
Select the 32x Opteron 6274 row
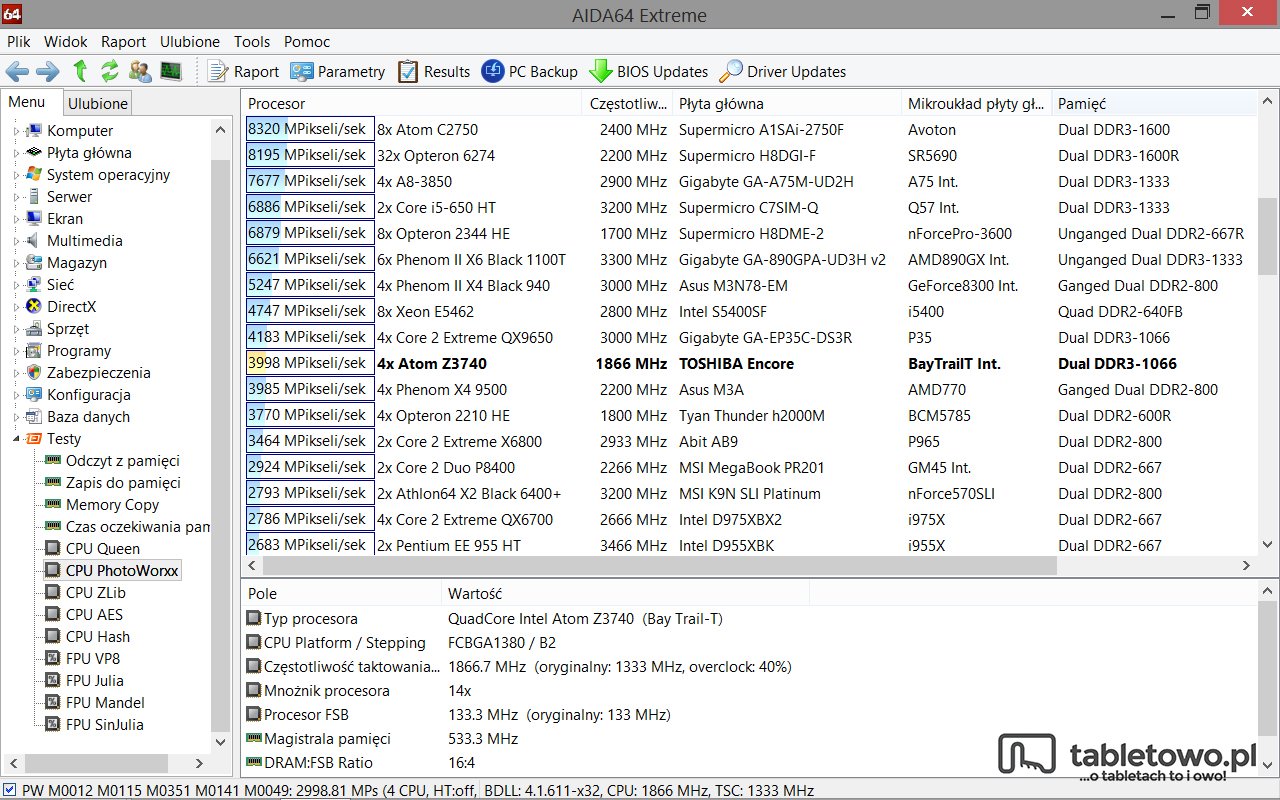(x=750, y=155)
